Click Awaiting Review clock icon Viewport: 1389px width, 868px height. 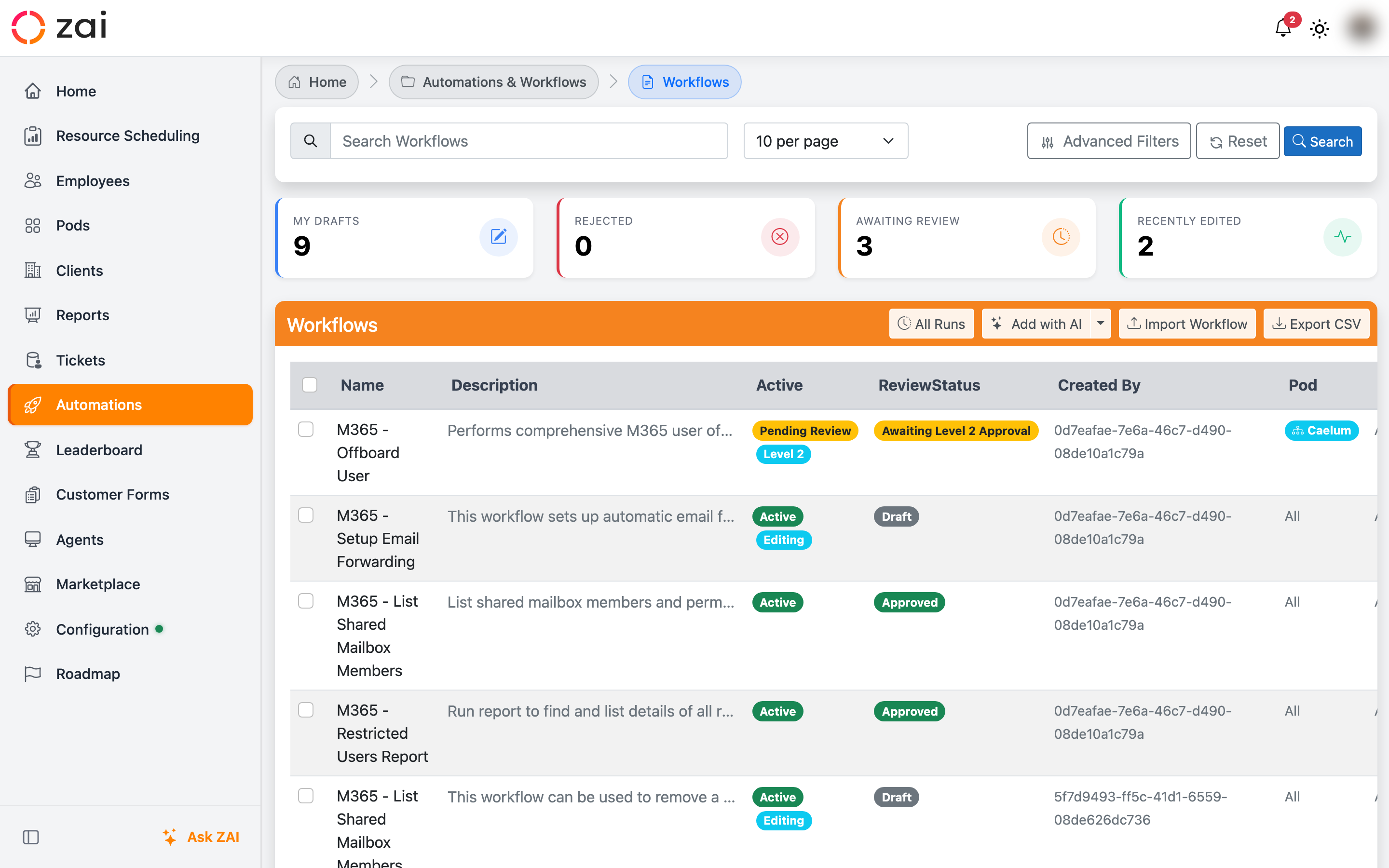coord(1061,236)
